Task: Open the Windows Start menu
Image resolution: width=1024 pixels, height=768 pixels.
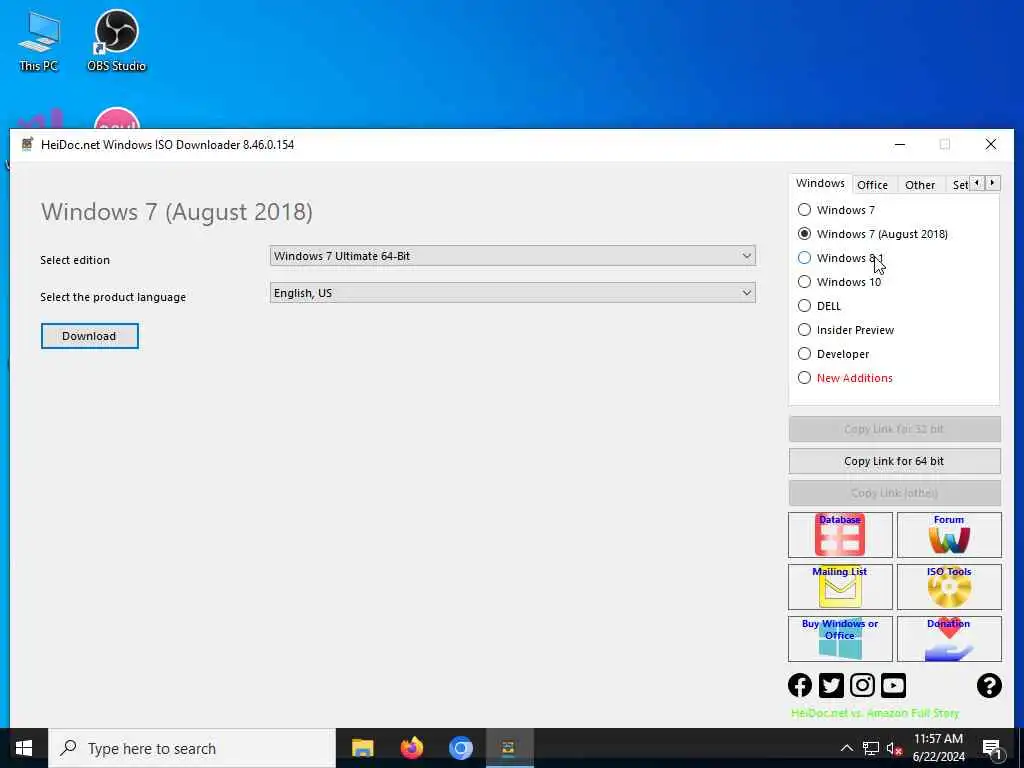Action: pos(24,748)
